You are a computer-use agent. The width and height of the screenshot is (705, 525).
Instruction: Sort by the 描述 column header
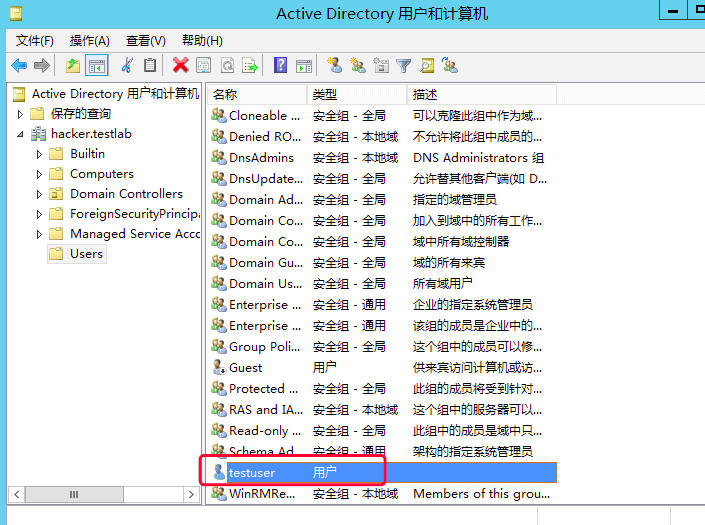click(x=482, y=94)
